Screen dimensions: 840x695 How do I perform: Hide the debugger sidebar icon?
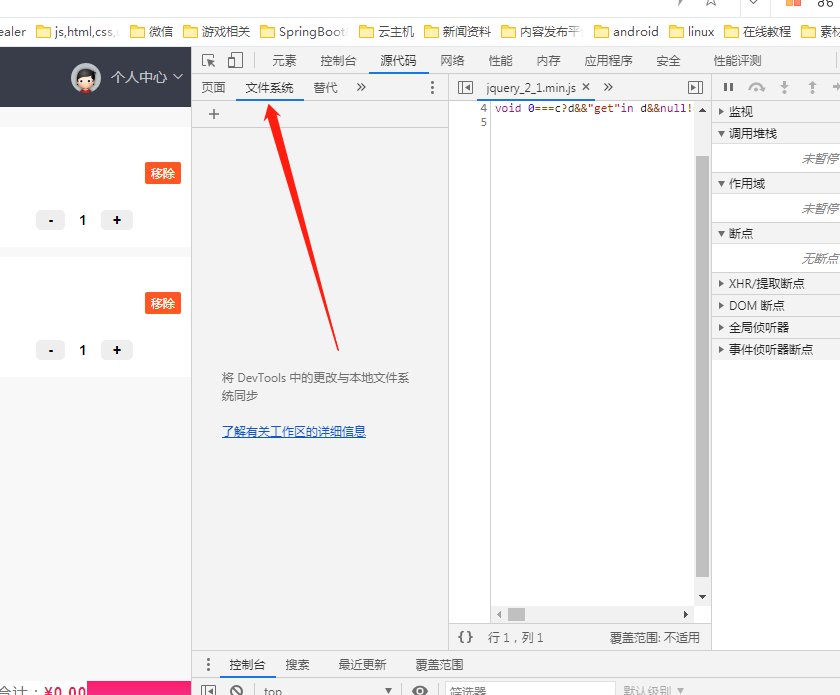(695, 87)
